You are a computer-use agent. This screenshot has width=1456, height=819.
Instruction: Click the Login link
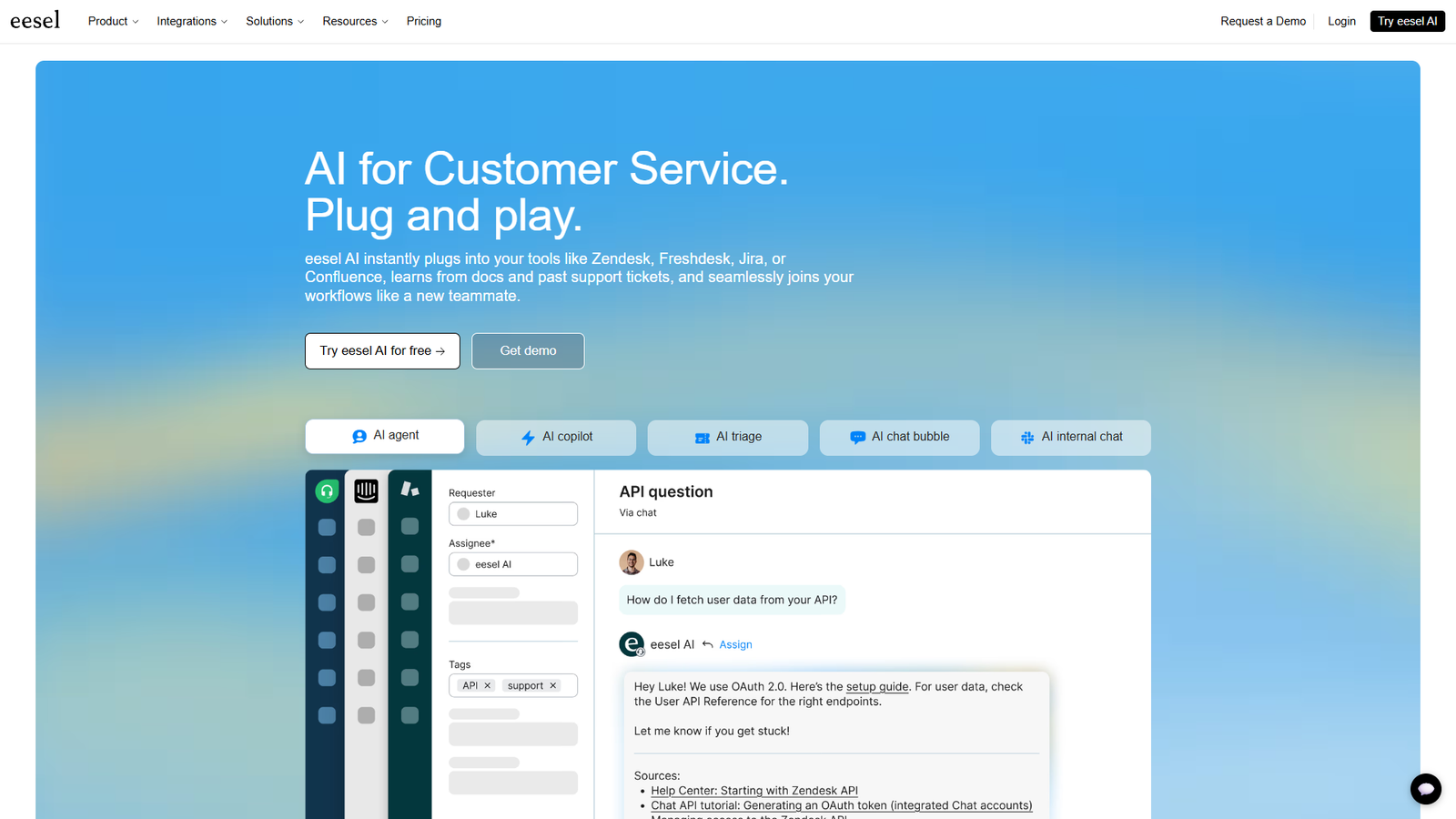pos(1341,21)
